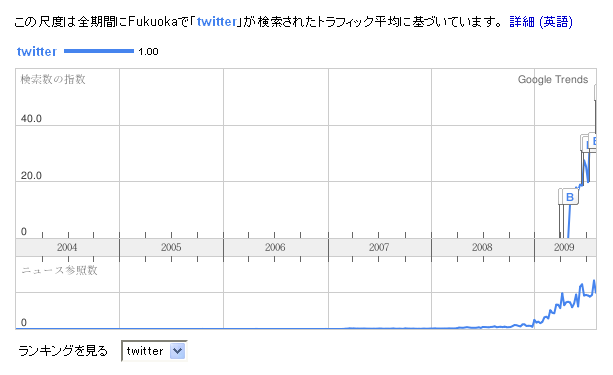Click the Google Trends watermark in the chart
Screen dimensions: 613x375
[x=553, y=79]
